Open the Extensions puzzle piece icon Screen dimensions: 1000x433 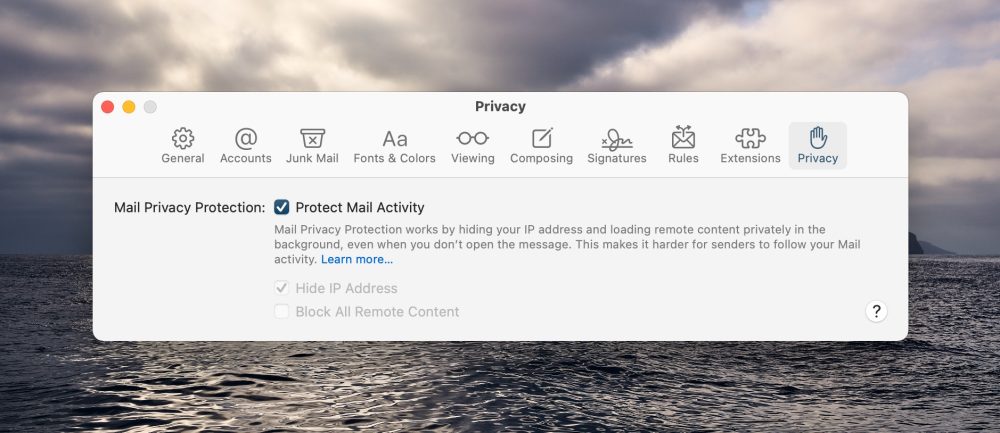point(751,138)
